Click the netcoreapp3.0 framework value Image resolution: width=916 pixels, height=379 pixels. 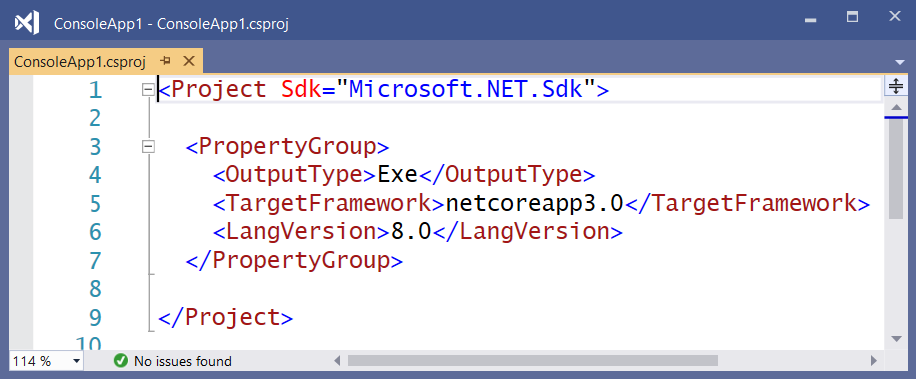[x=535, y=203]
